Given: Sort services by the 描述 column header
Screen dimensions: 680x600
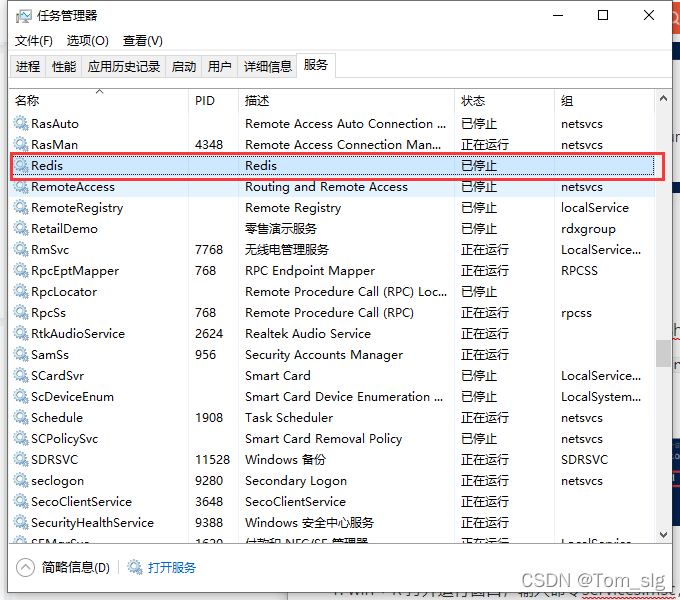Looking at the screenshot, I should pyautogui.click(x=346, y=101).
